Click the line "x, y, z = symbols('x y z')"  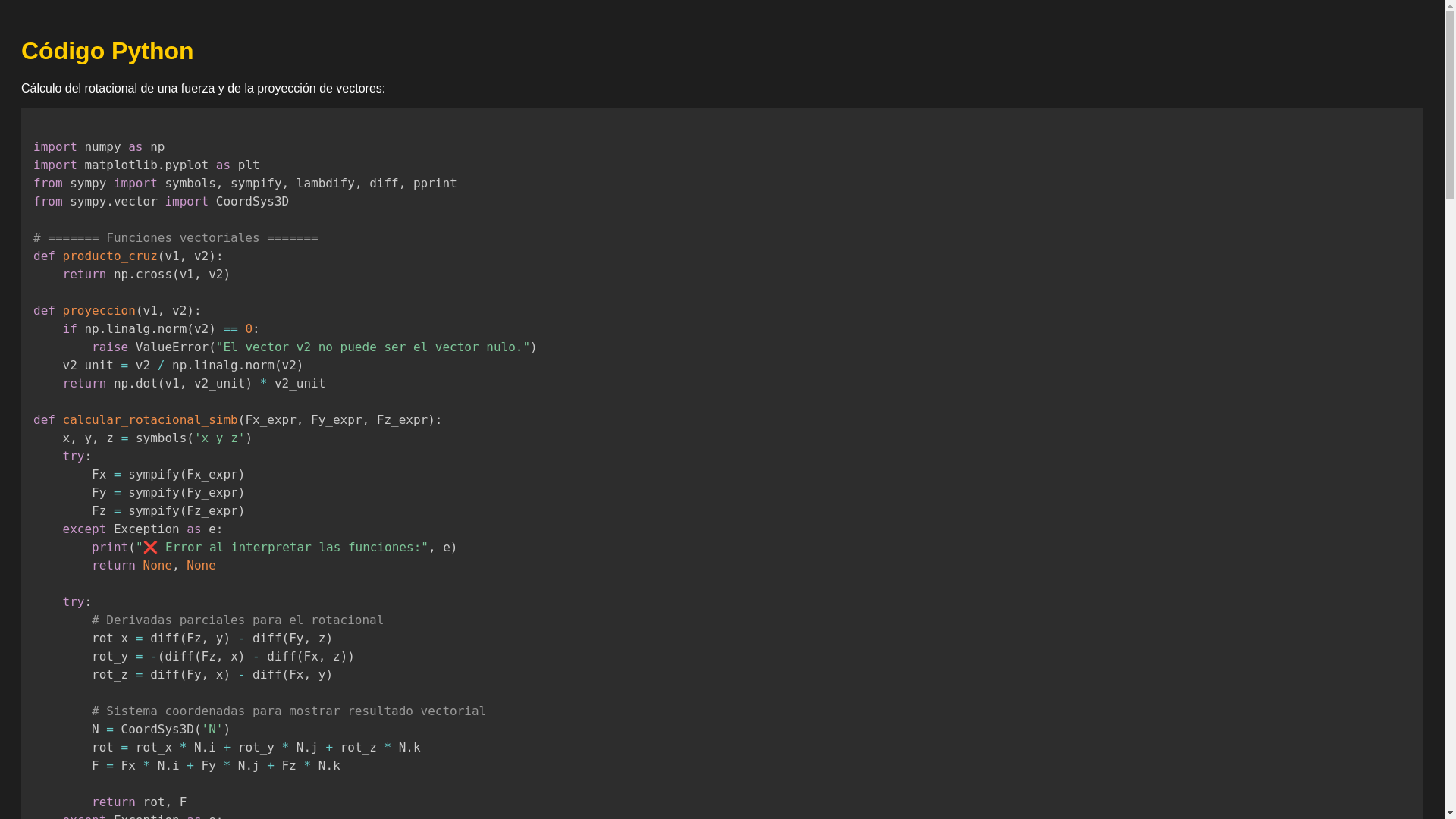click(158, 438)
